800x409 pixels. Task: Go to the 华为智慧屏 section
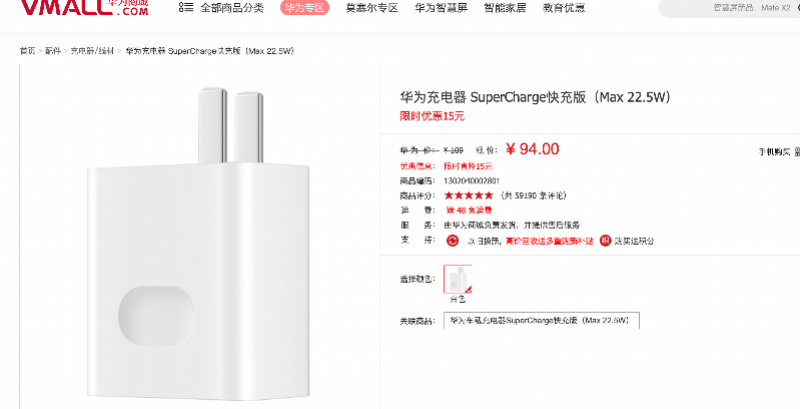(441, 8)
